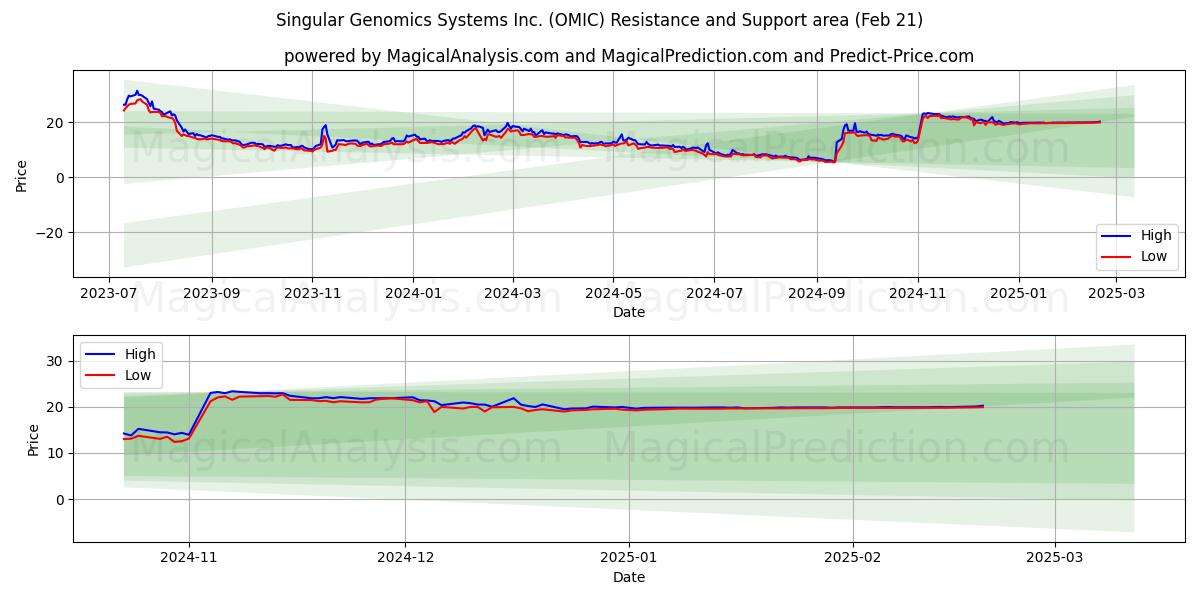Click the '2023-07' x-axis label, top chart
Image resolution: width=1200 pixels, height=600 pixels.
[x=110, y=293]
